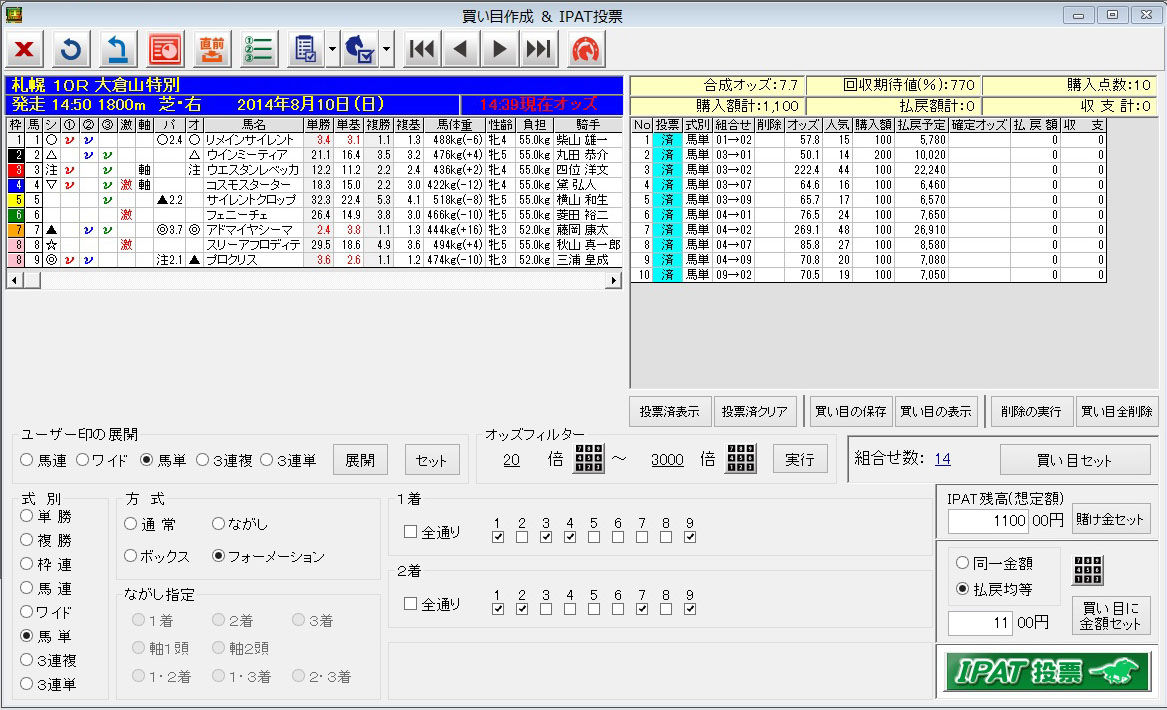Jump to last race with skip-forward icon
Viewport: 1167px width, 710px height.
(538, 50)
